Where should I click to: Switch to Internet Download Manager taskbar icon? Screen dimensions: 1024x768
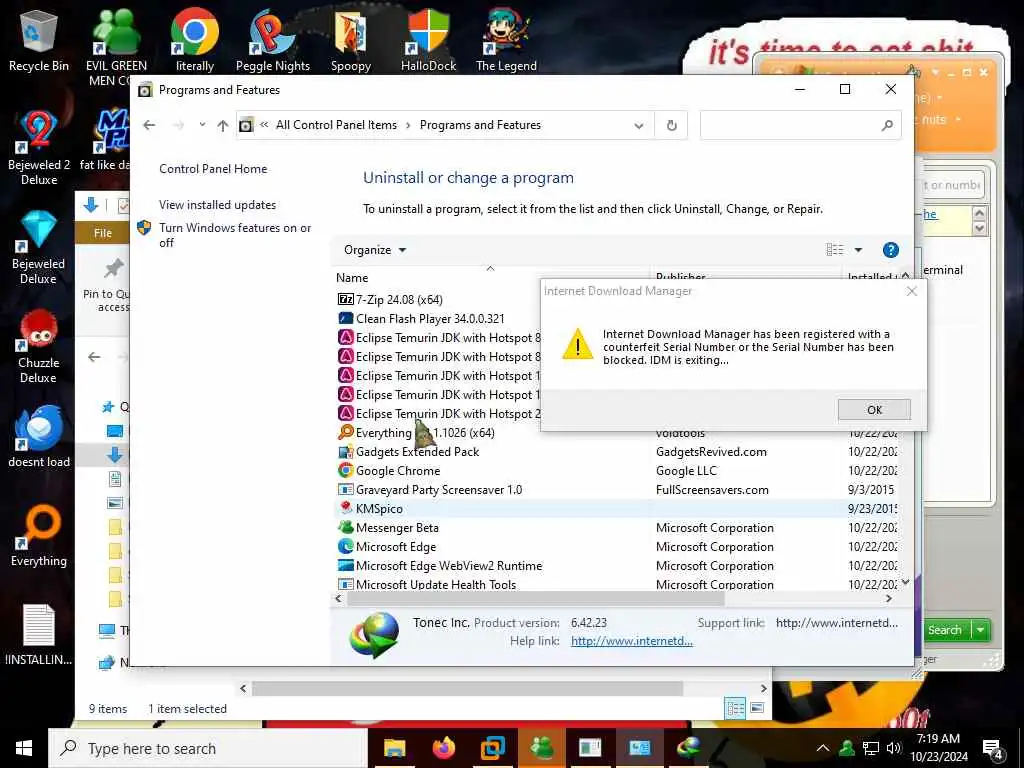pos(688,748)
